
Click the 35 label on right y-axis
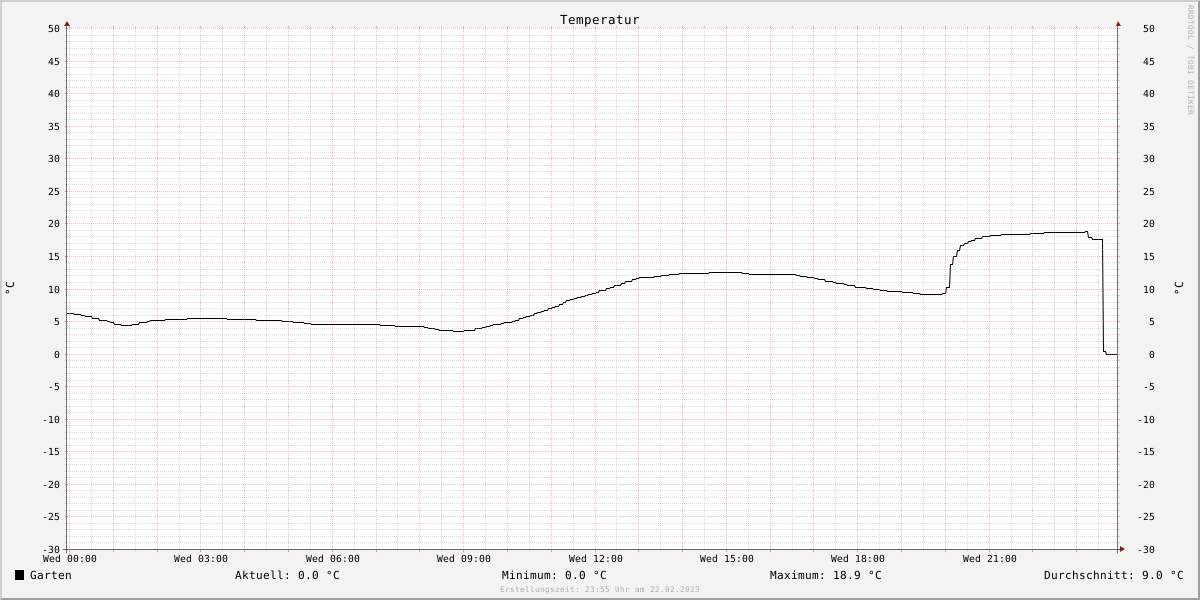[x=1149, y=126]
